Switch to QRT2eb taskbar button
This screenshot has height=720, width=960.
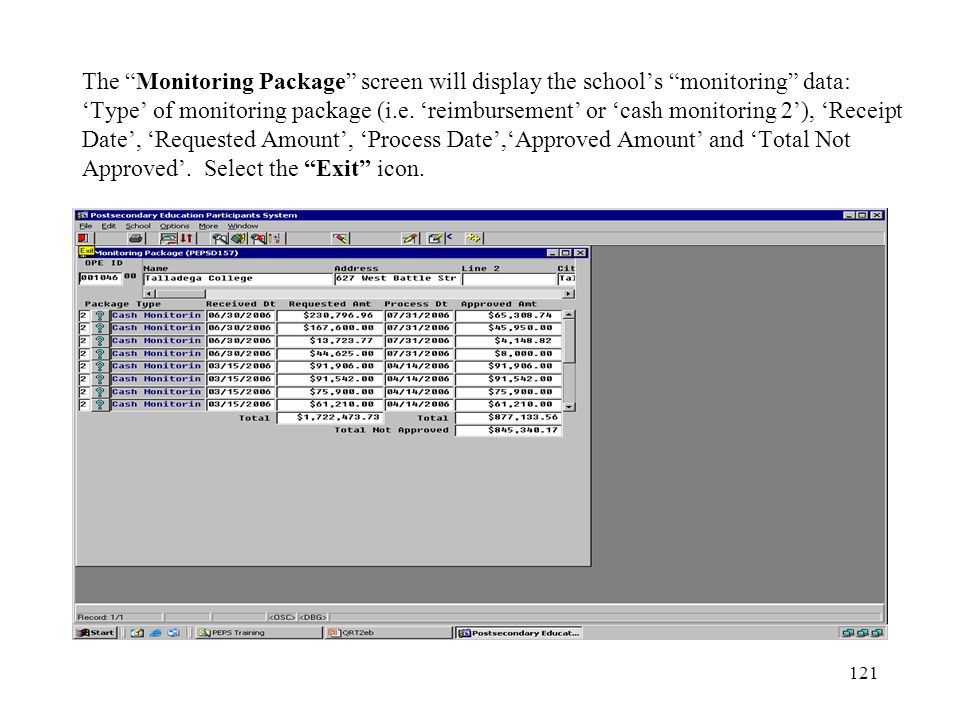pyautogui.click(x=388, y=632)
